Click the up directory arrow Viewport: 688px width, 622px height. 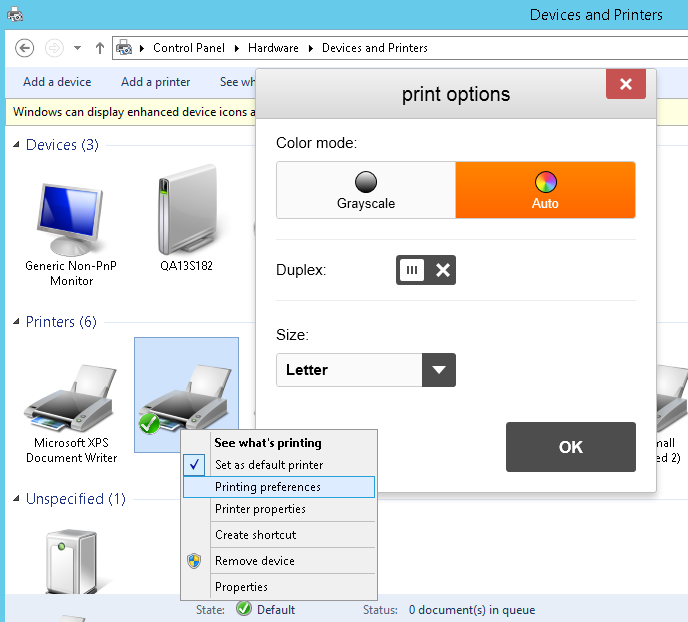[x=100, y=48]
